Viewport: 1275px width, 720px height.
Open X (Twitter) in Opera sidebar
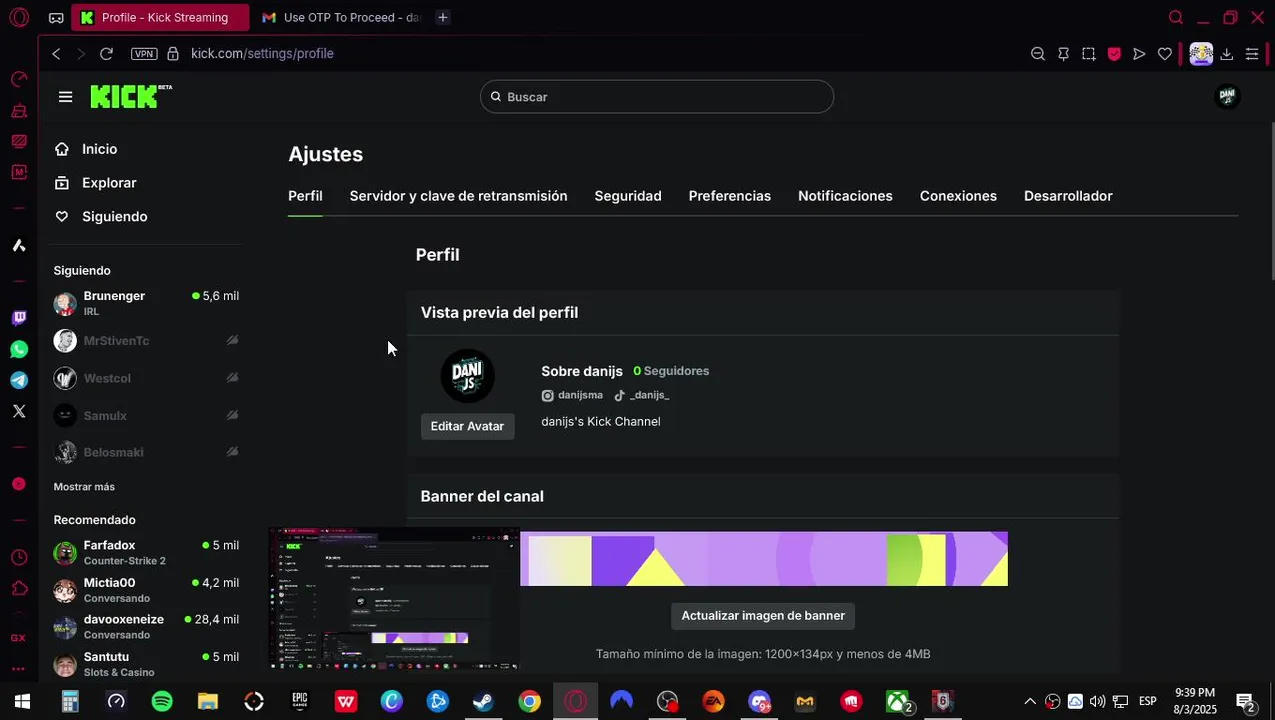(19, 411)
